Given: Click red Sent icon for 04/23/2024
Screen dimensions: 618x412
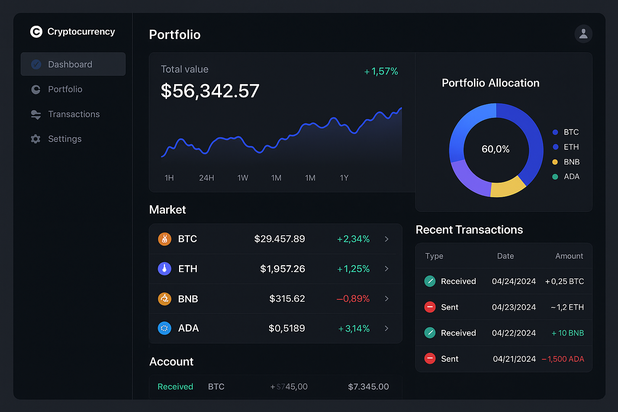Looking at the screenshot, I should pyautogui.click(x=430, y=307).
